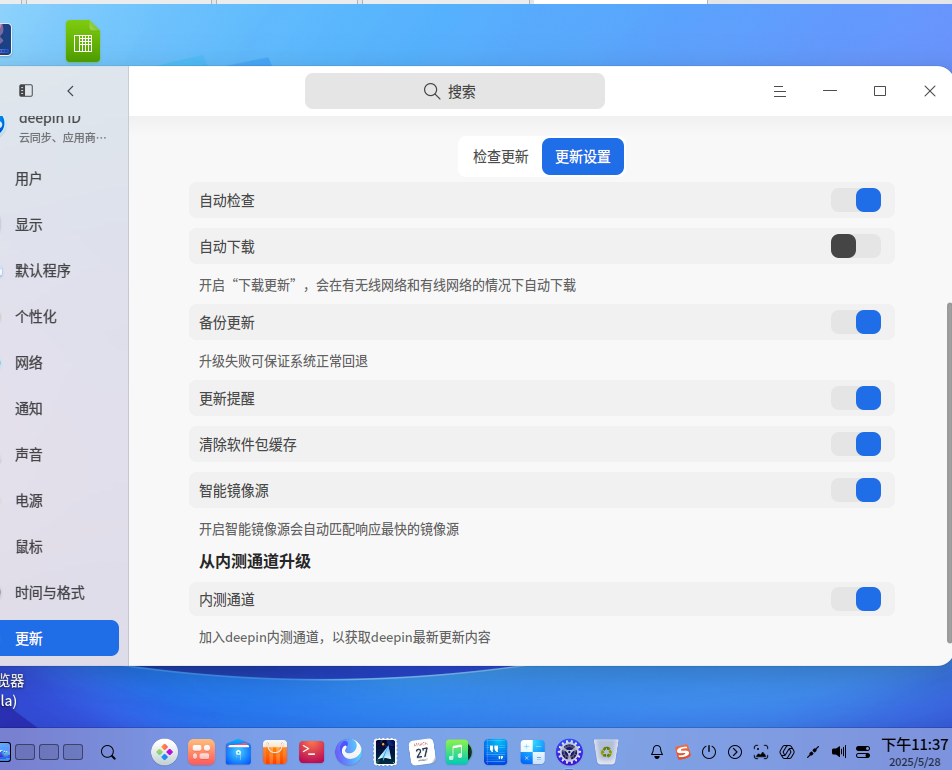Viewport: 952px width, 770px height.
Task: Toggle the sidebar panel icon
Action: tap(26, 91)
